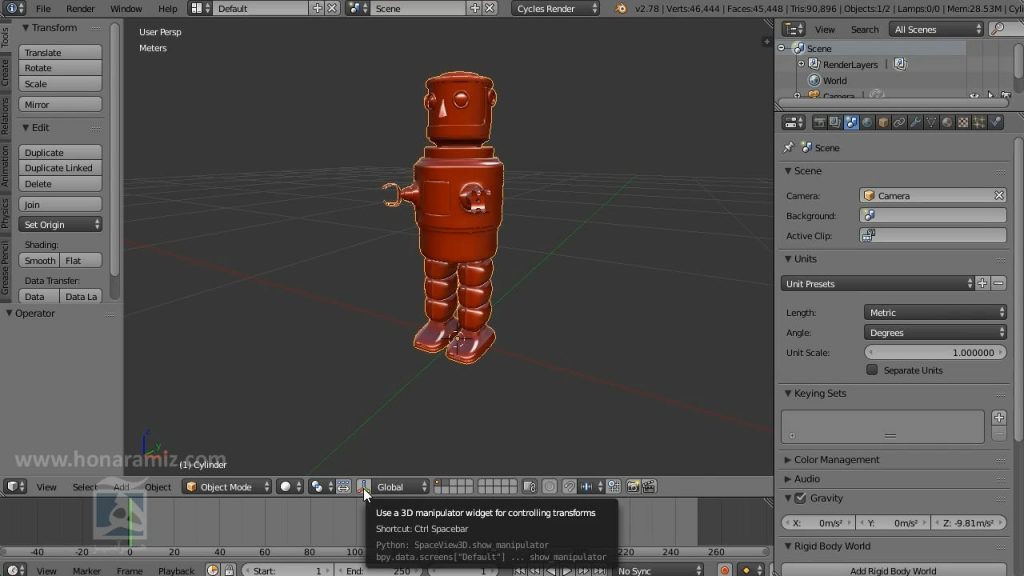The height and width of the screenshot is (576, 1024).
Task: Remove unit preset minus button
Action: coord(999,283)
